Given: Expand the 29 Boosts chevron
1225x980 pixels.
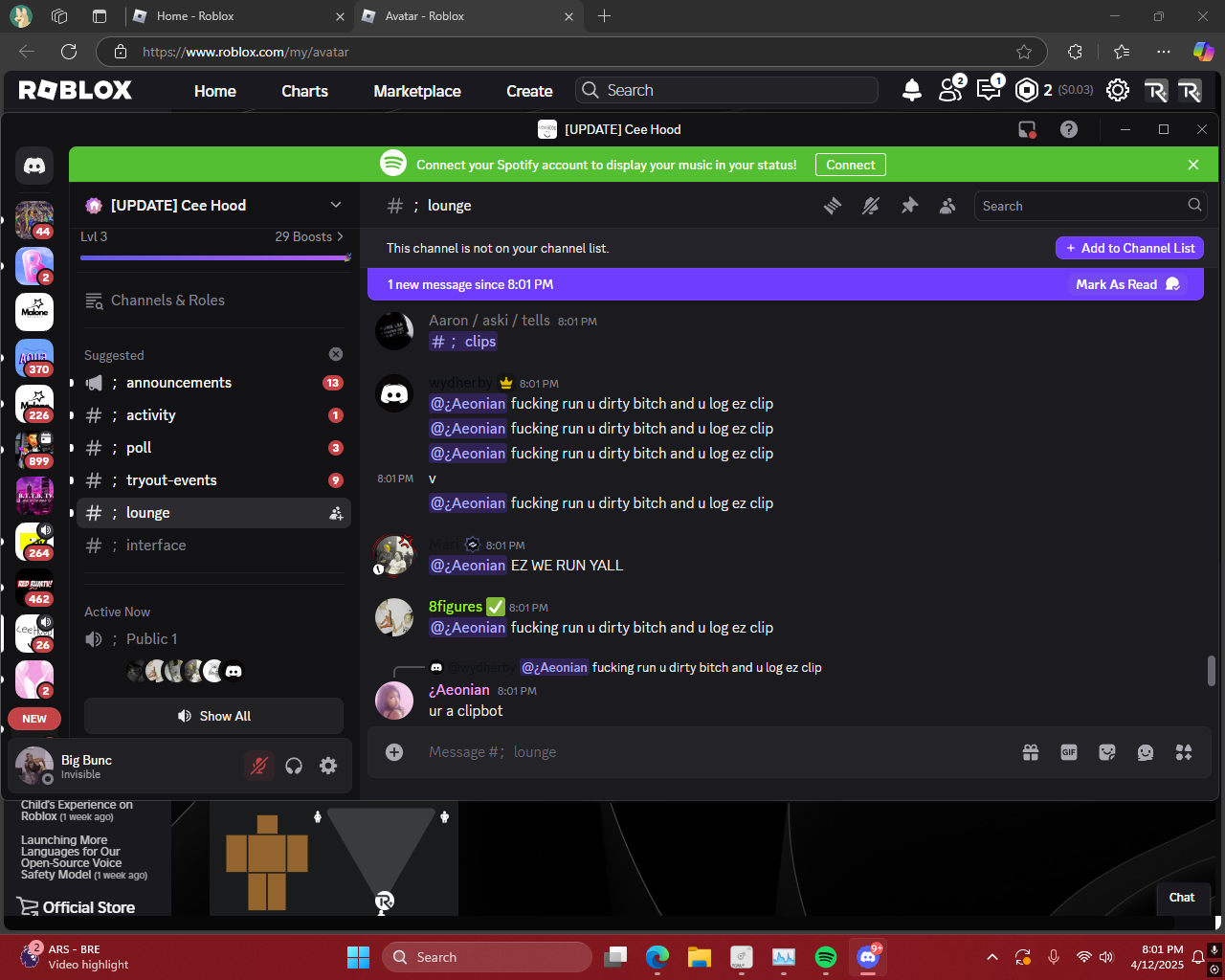Looking at the screenshot, I should click(x=340, y=236).
